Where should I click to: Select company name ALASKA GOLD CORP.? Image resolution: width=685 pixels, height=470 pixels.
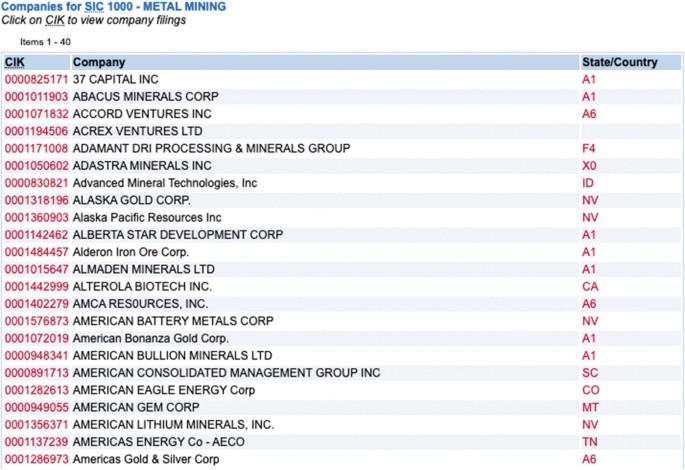pyautogui.click(x=131, y=200)
